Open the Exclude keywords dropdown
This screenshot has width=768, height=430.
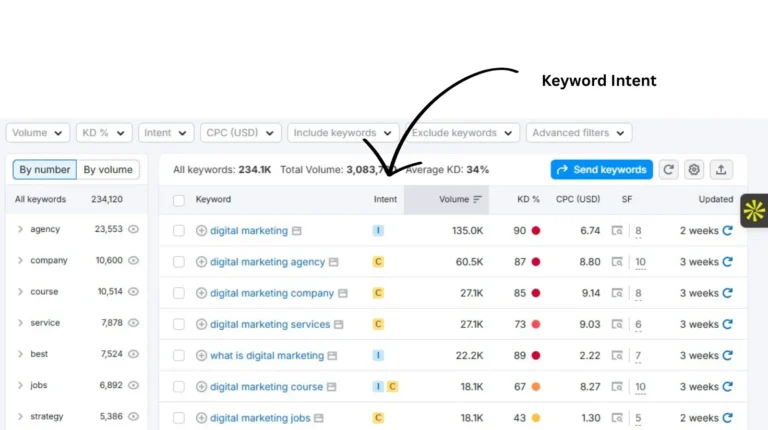pos(462,133)
